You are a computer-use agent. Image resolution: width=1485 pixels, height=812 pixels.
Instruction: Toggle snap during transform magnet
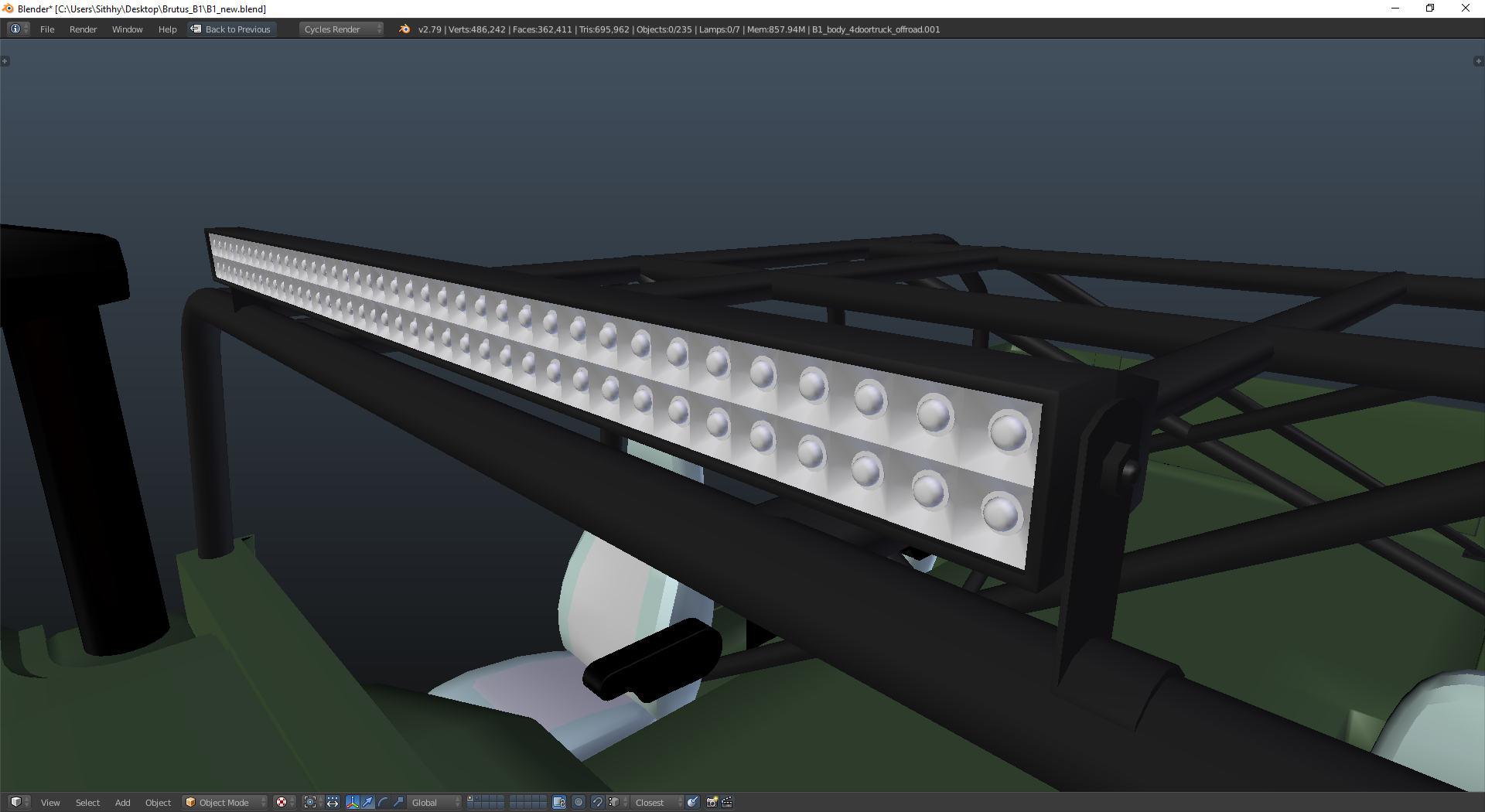pyautogui.click(x=597, y=802)
